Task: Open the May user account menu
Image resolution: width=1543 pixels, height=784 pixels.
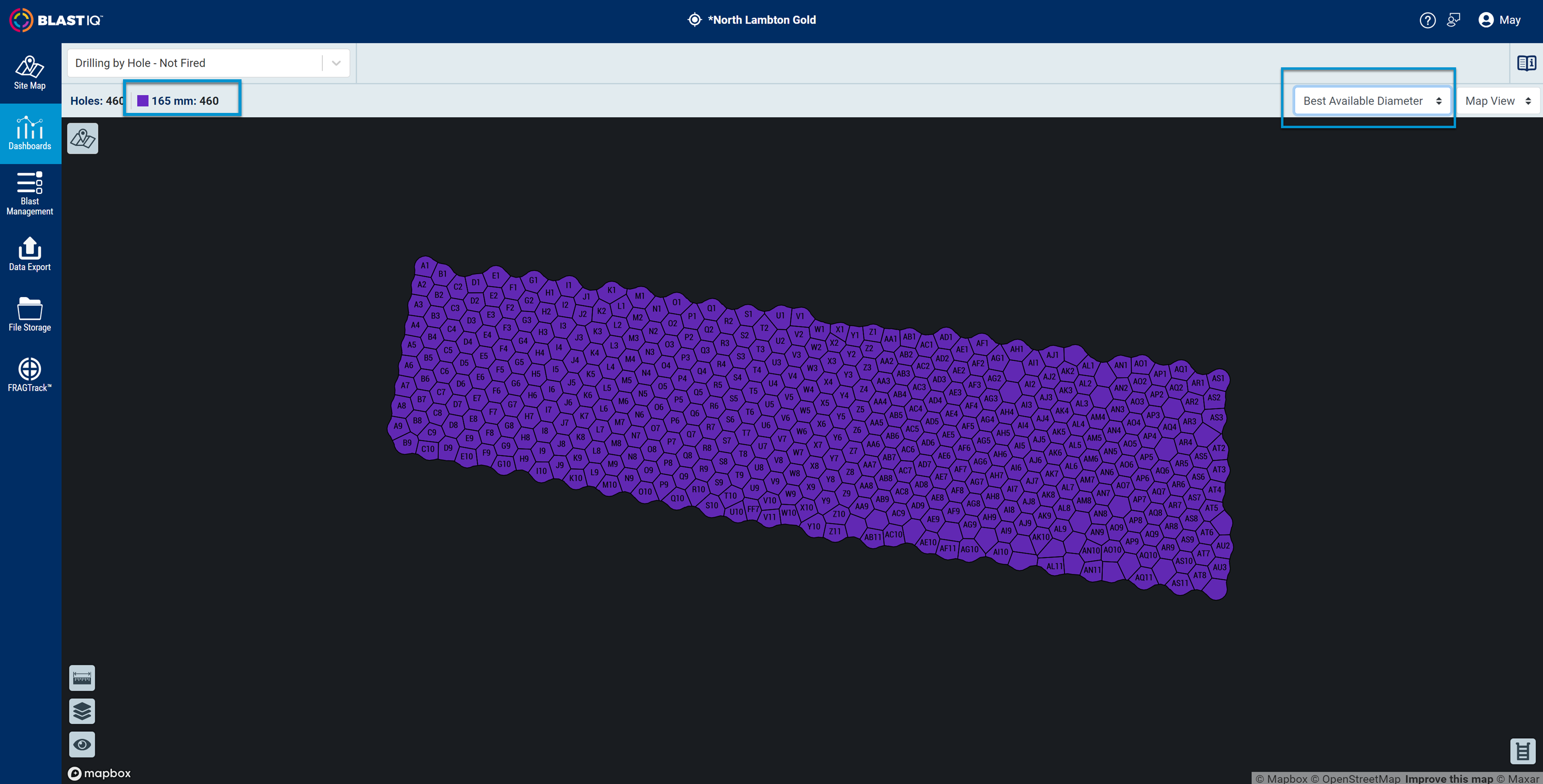Action: click(x=1499, y=21)
